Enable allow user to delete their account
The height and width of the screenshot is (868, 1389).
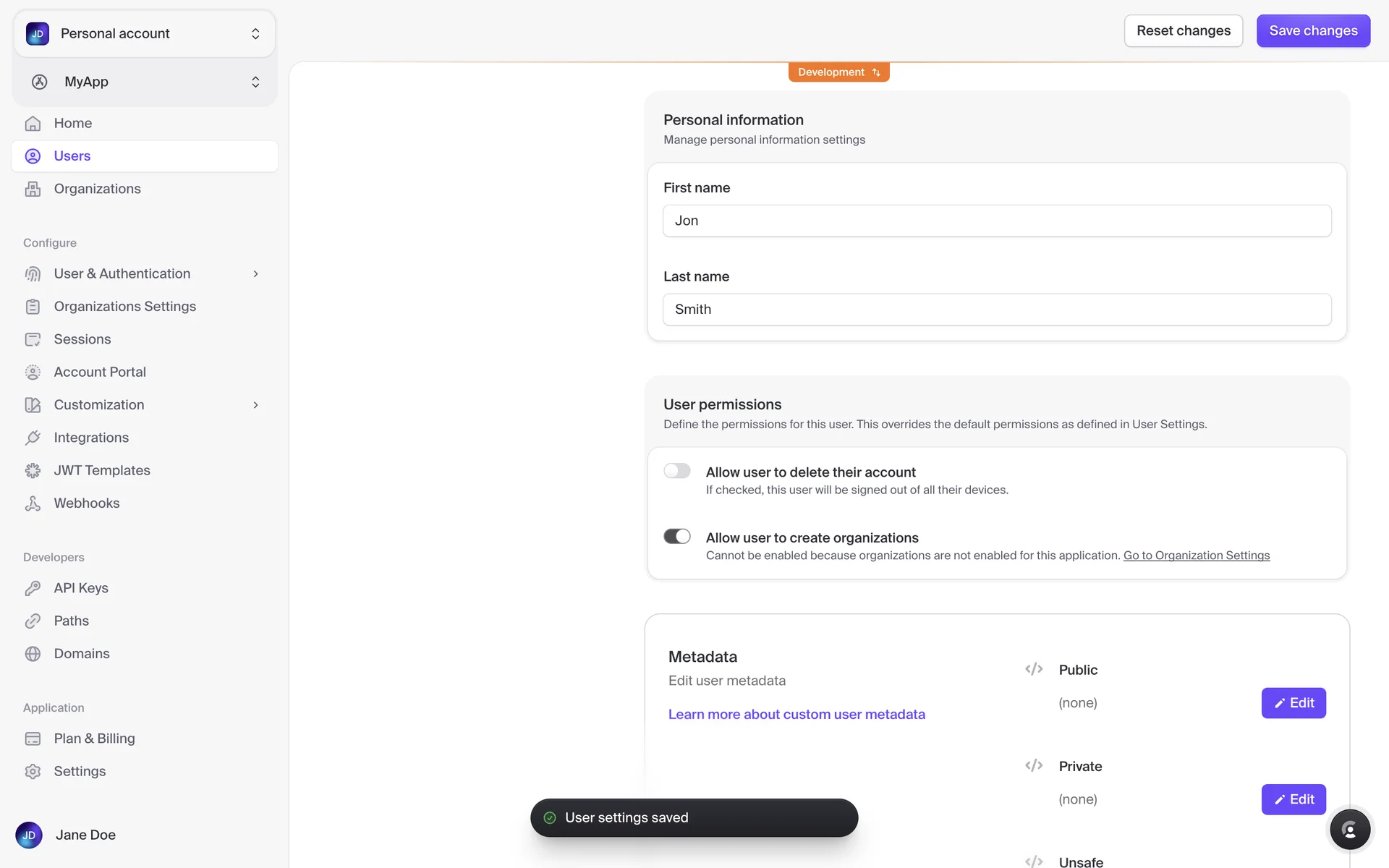[x=677, y=471]
